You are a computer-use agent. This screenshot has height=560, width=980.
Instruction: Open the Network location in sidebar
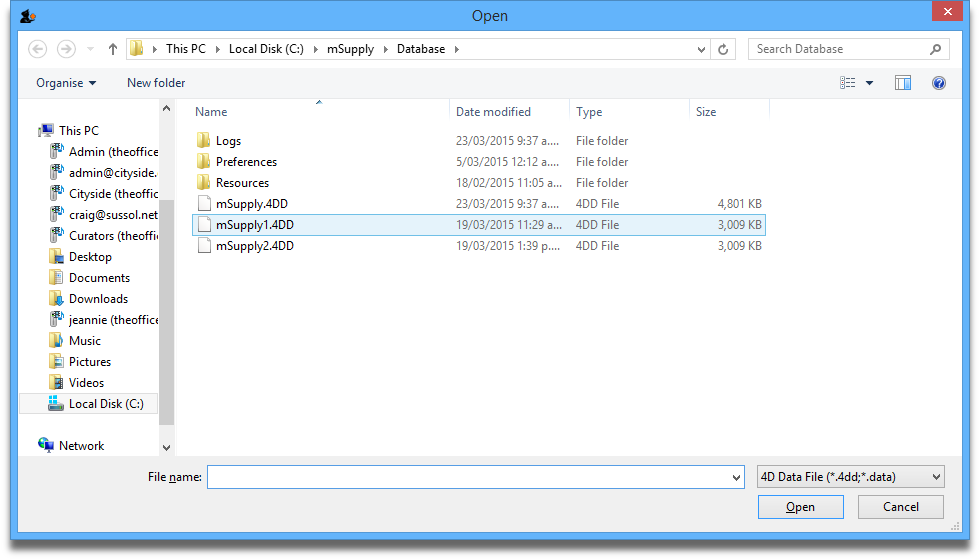pyautogui.click(x=81, y=446)
